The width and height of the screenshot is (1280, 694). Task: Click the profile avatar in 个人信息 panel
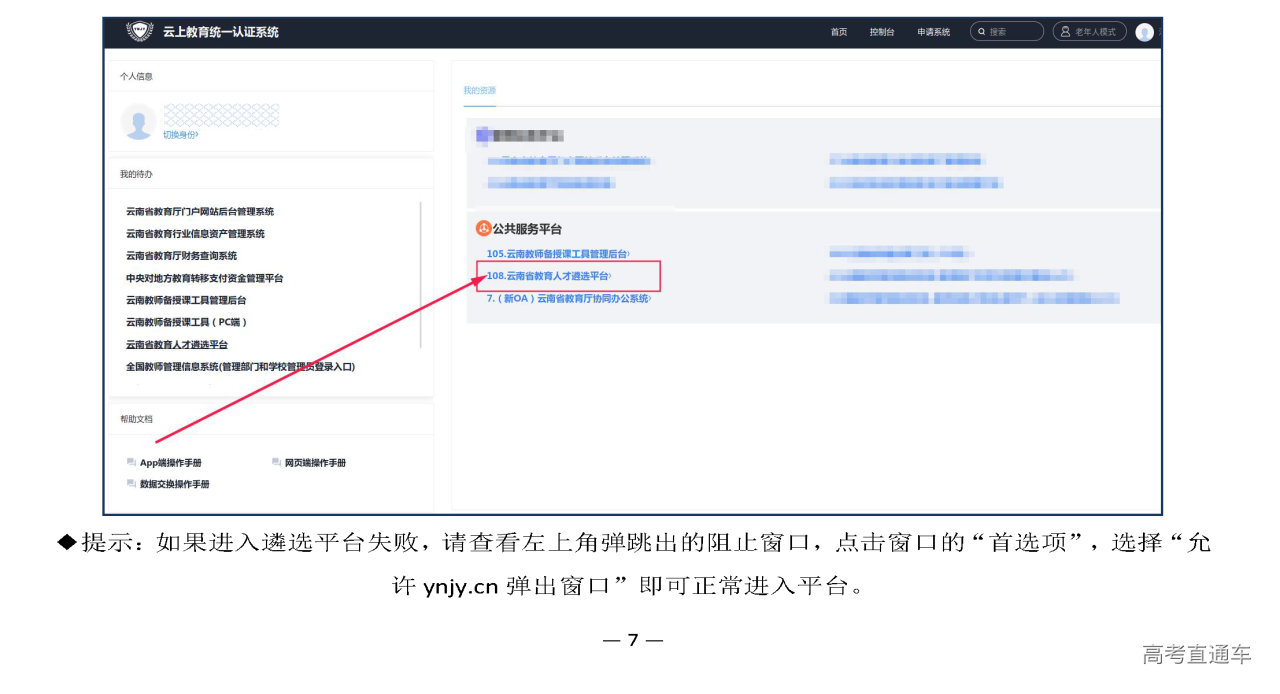[138, 121]
